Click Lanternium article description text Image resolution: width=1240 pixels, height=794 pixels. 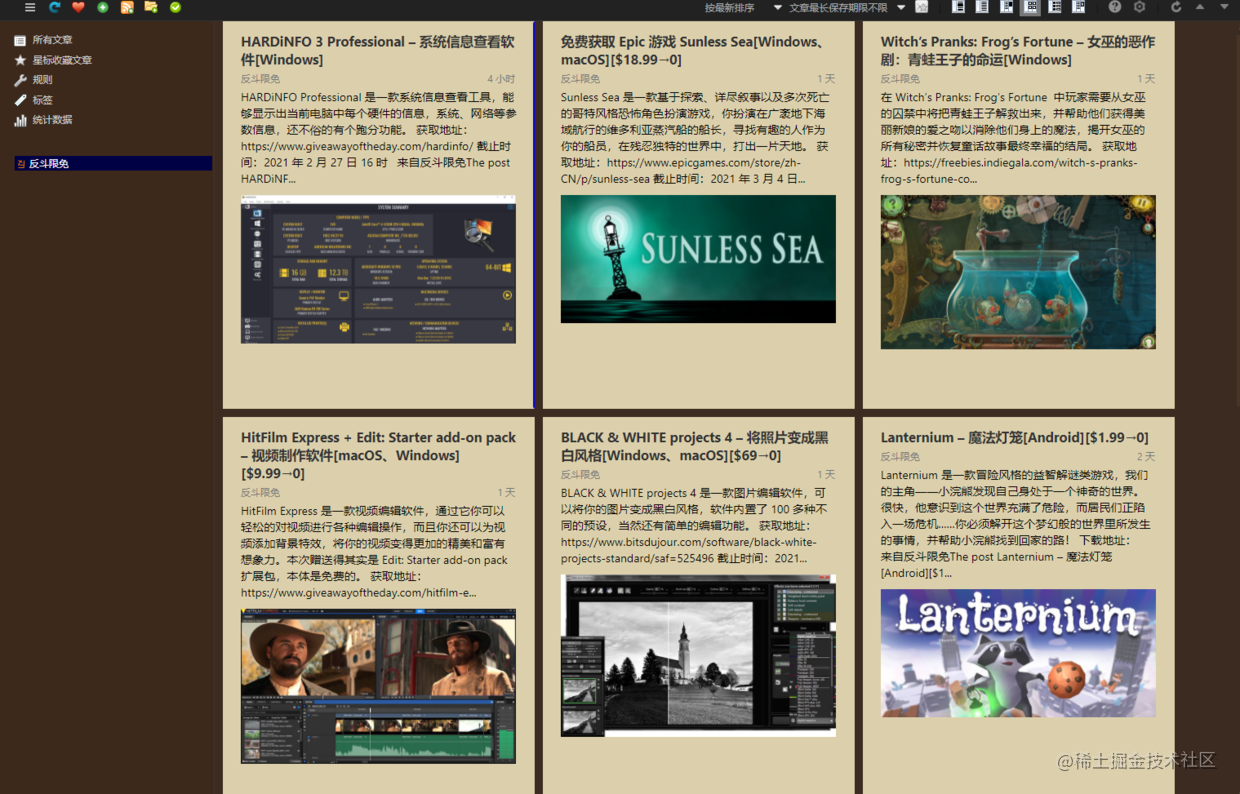point(1018,524)
